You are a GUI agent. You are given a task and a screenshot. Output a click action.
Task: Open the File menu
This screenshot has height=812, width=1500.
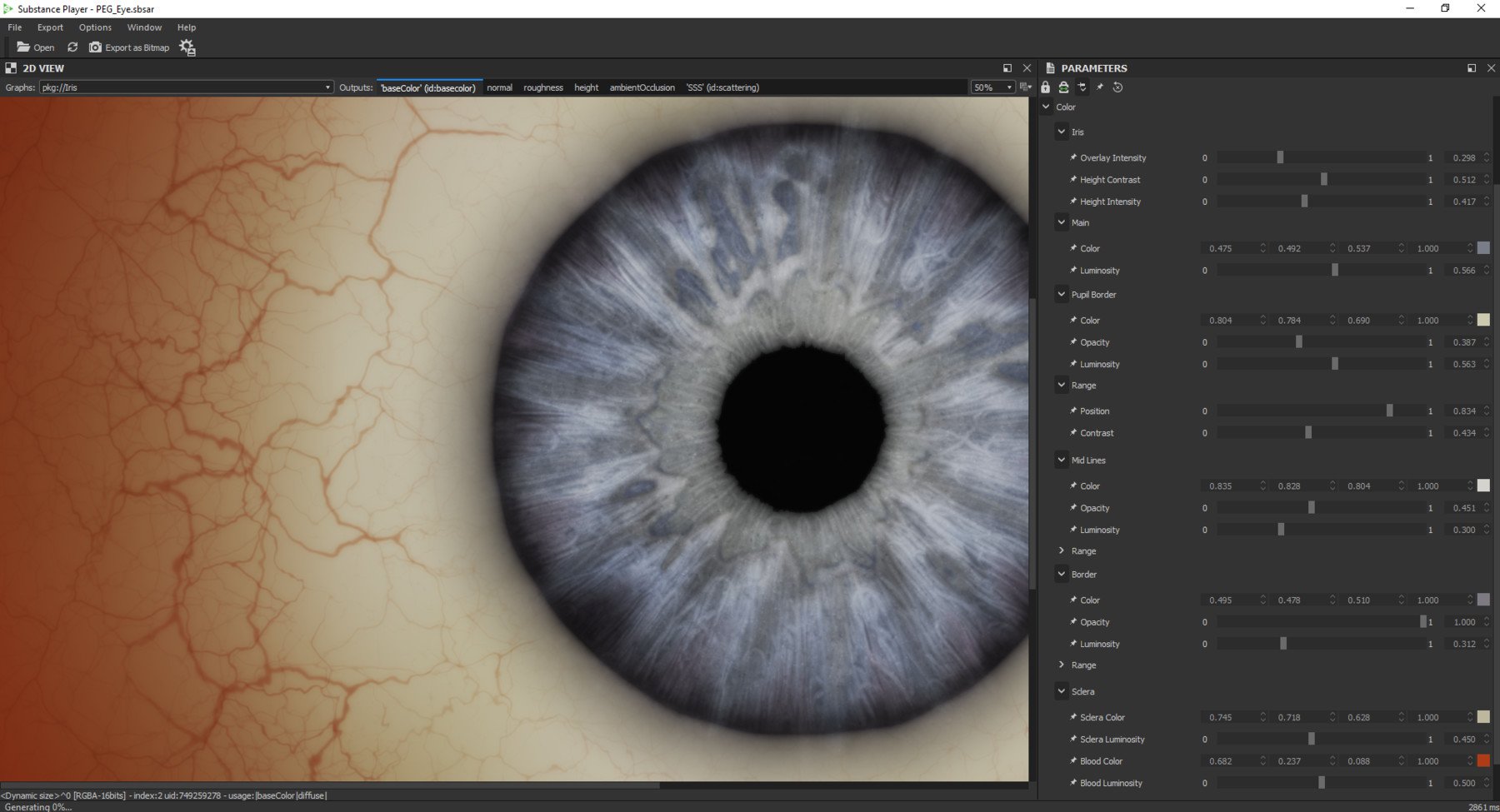tap(15, 27)
